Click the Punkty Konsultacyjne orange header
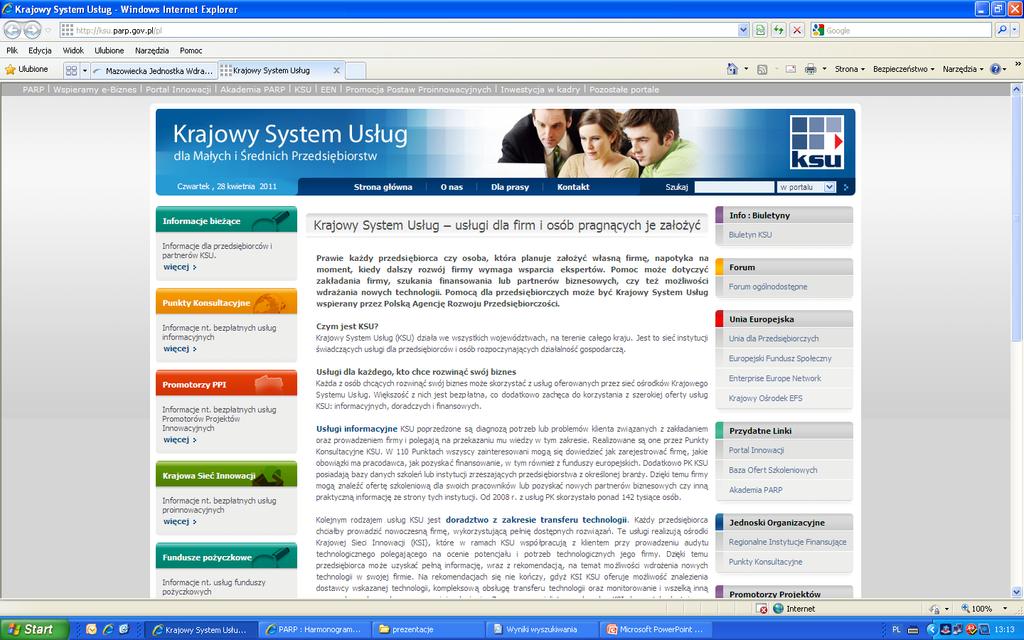The height and width of the screenshot is (640, 1024). pyautogui.click(x=226, y=302)
